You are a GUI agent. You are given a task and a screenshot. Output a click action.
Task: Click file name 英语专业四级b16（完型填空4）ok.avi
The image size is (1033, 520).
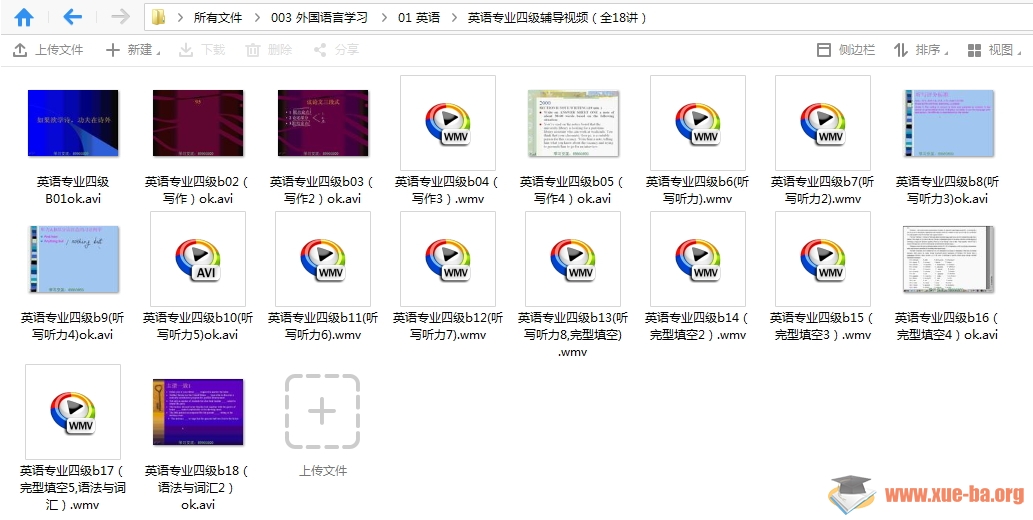point(948,326)
